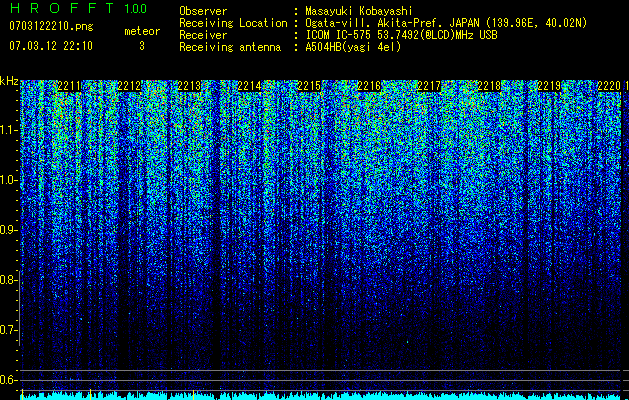Viewport: 629px width, 400px height.
Task: Select the filename 0703122210.png
Action: [x=51, y=26]
